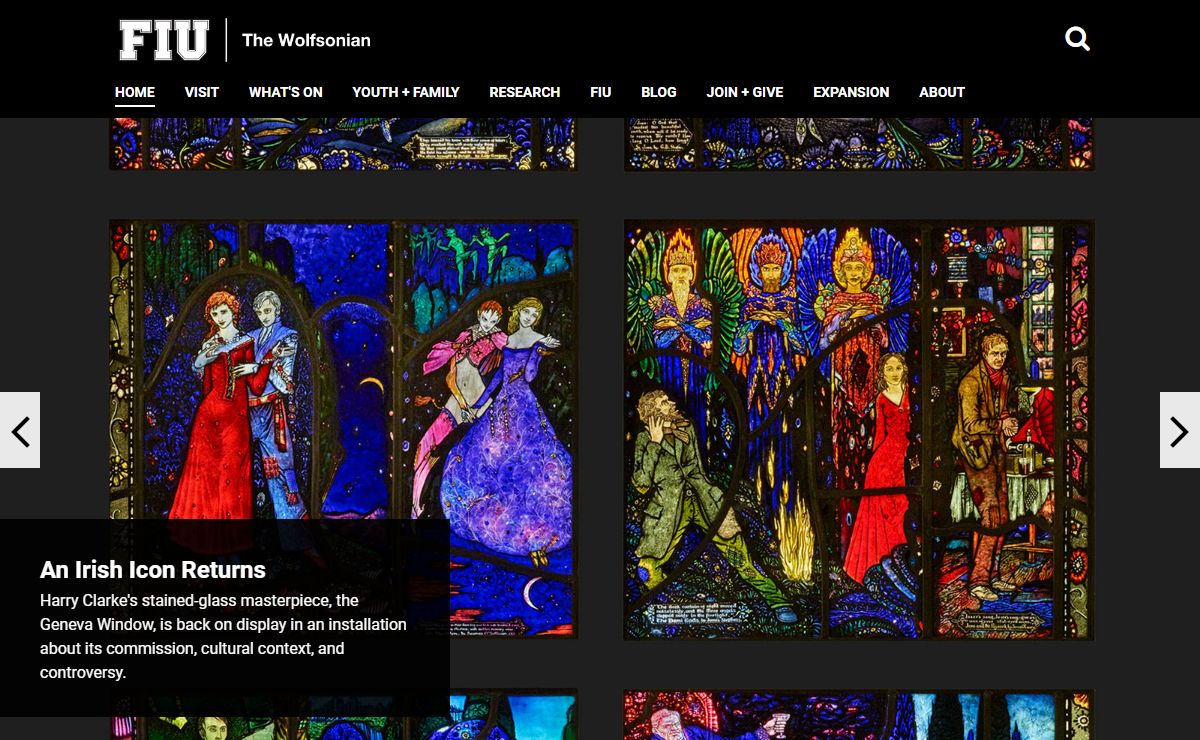1200x740 pixels.
Task: Visit the JOIN + GIVE page
Action: click(745, 92)
